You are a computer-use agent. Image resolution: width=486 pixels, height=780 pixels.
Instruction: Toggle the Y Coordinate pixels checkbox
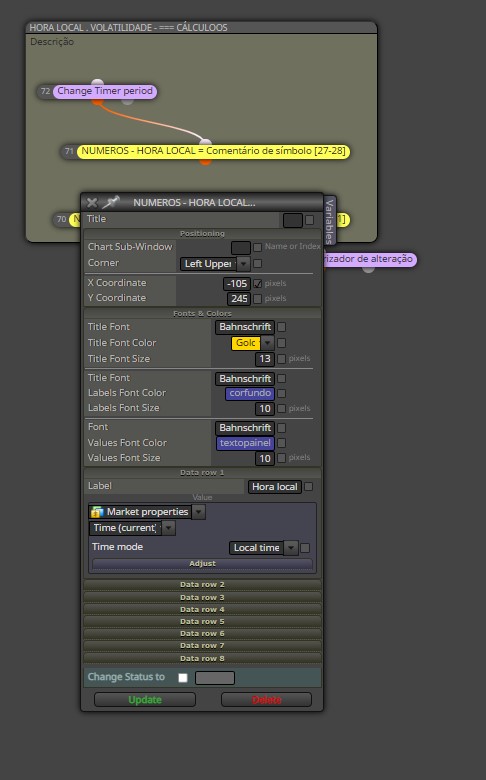coord(258,299)
